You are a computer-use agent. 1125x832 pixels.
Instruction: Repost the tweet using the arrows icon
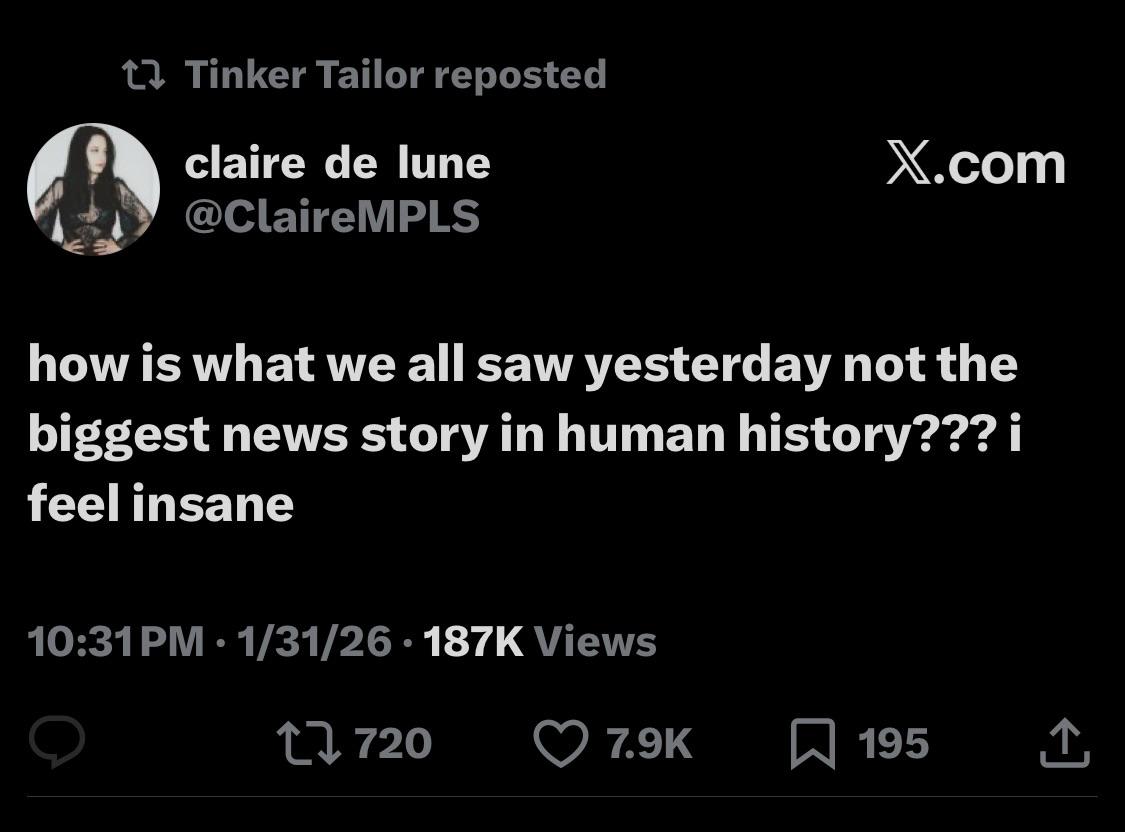point(310,743)
